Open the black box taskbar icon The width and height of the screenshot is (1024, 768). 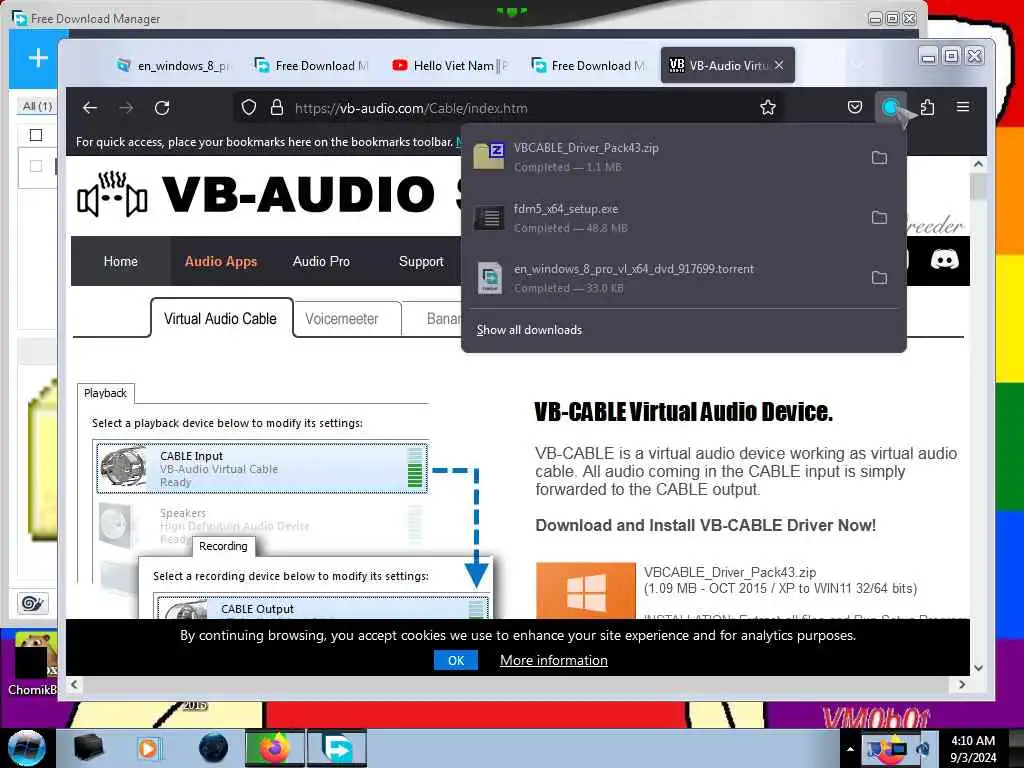pos(88,748)
